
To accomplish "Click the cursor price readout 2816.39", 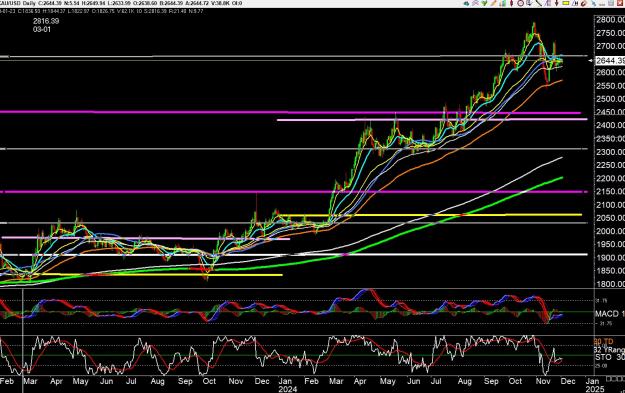I will [46, 21].
